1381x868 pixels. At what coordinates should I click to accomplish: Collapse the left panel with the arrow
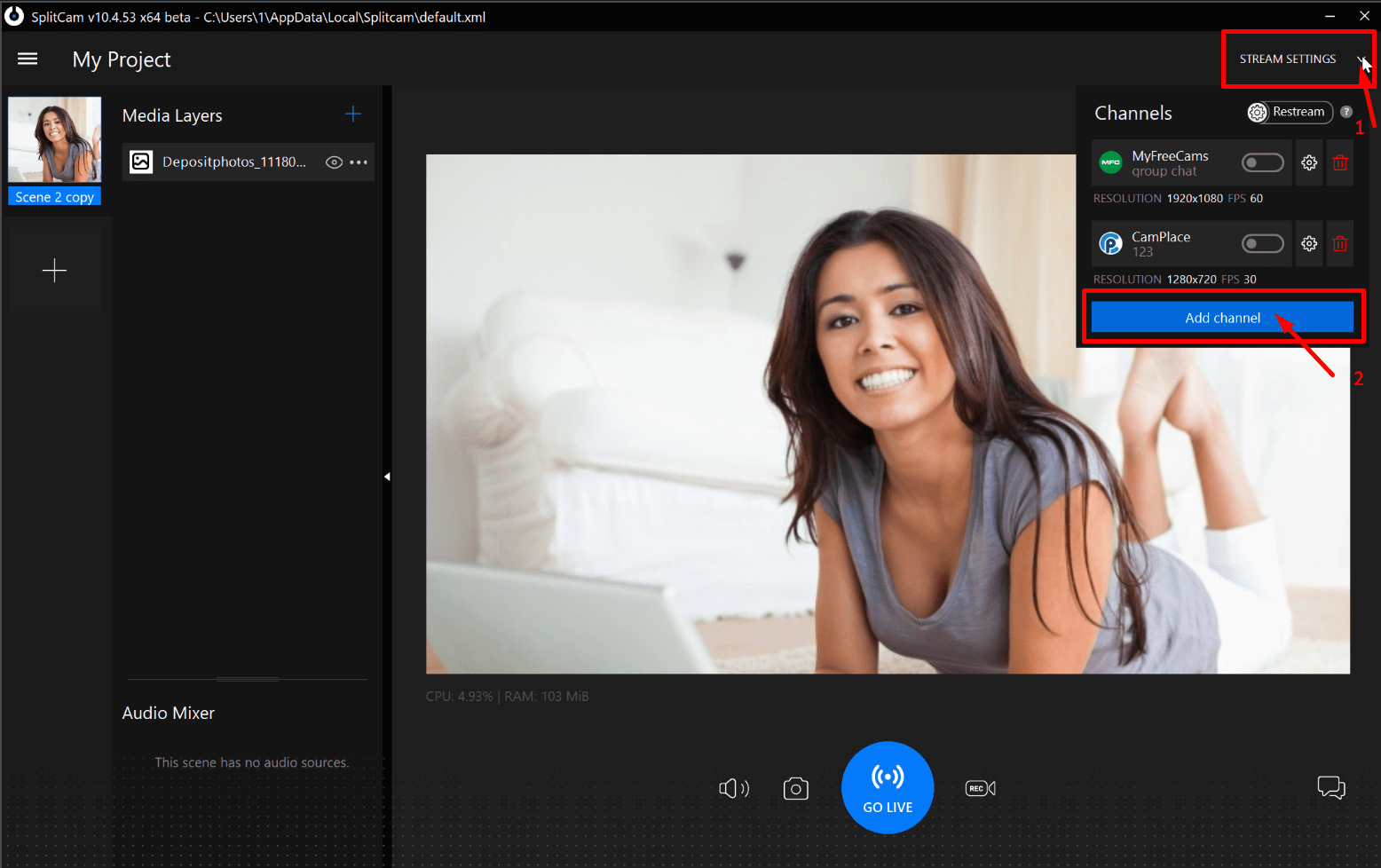point(388,476)
